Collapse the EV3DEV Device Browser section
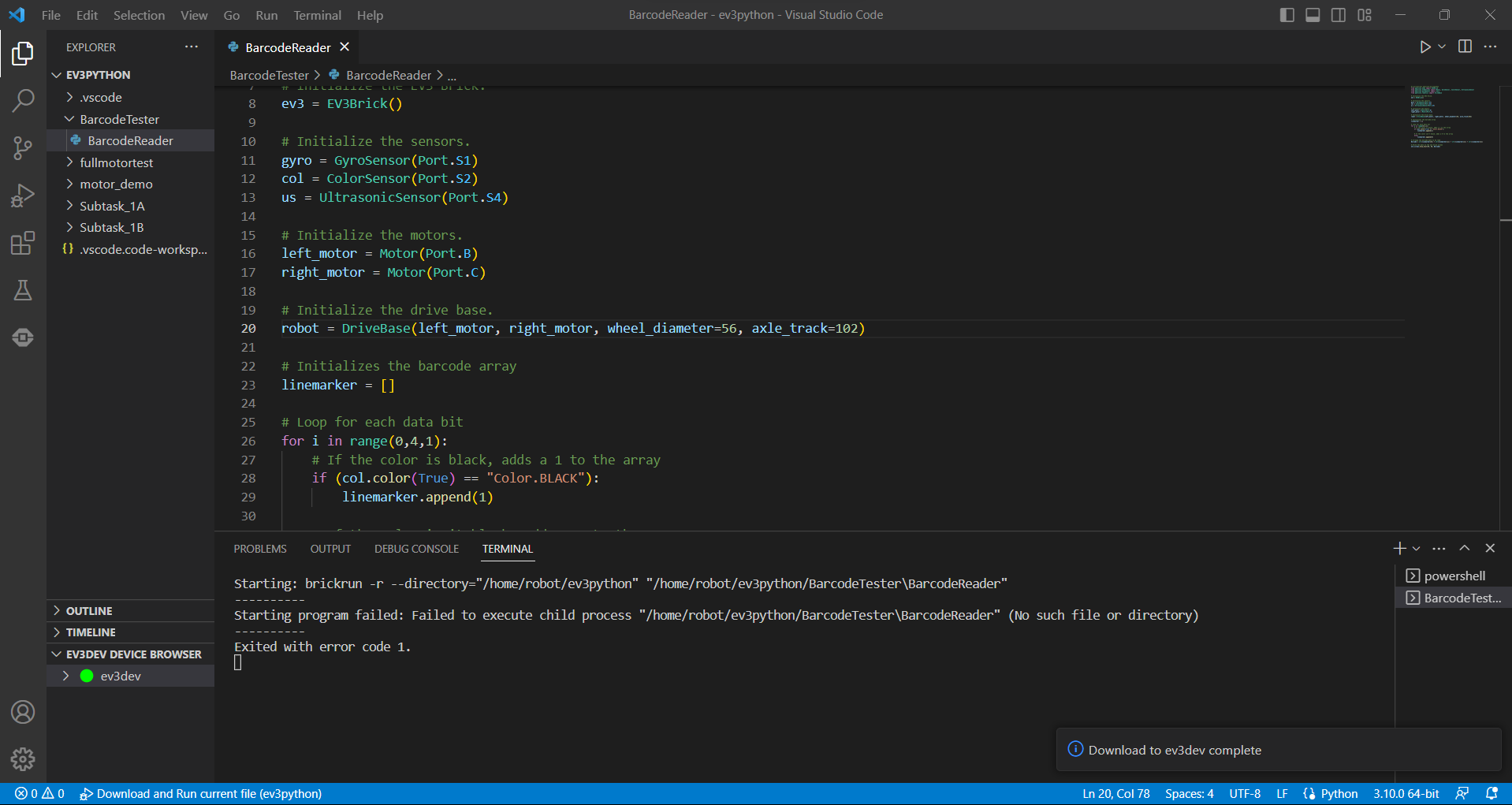Screen dimensions: 1512x805 tap(130, 654)
